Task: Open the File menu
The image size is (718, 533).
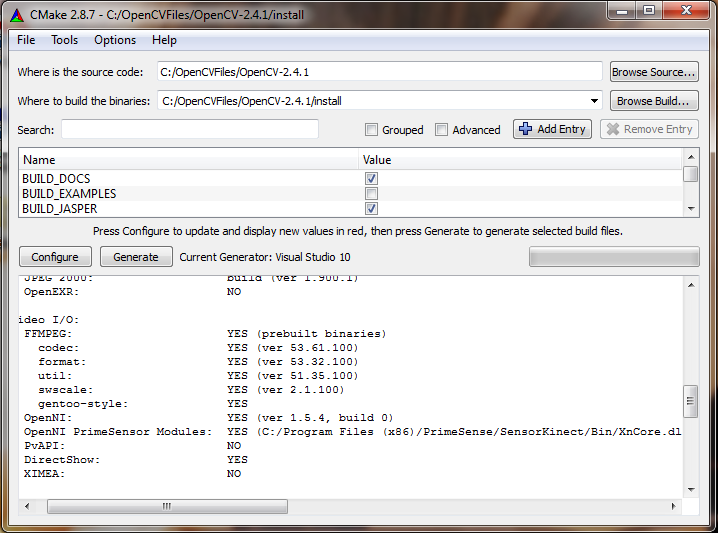Action: 26,40
